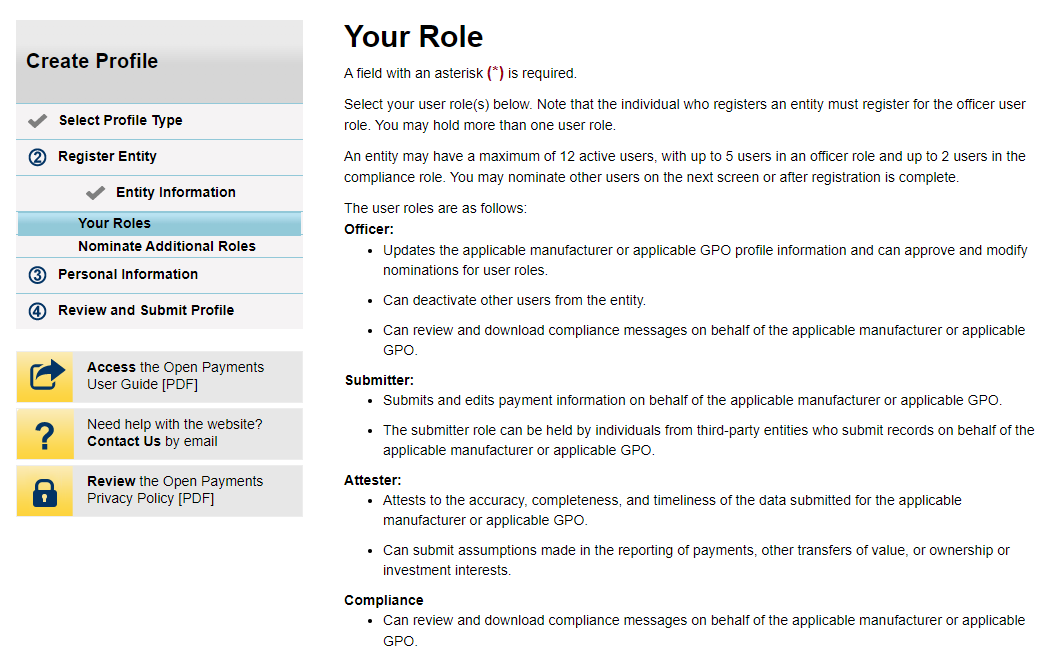Click the step 3 circle icon

click(38, 275)
